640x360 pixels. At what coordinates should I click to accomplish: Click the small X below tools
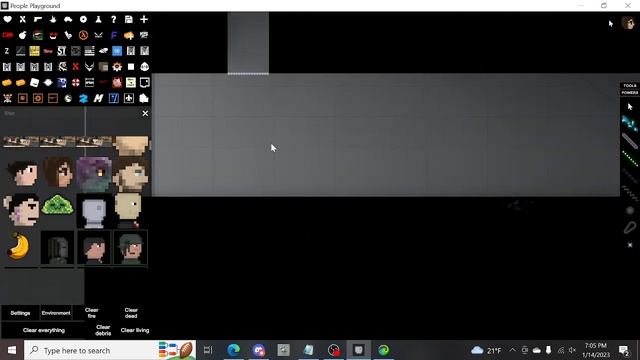[630, 245]
